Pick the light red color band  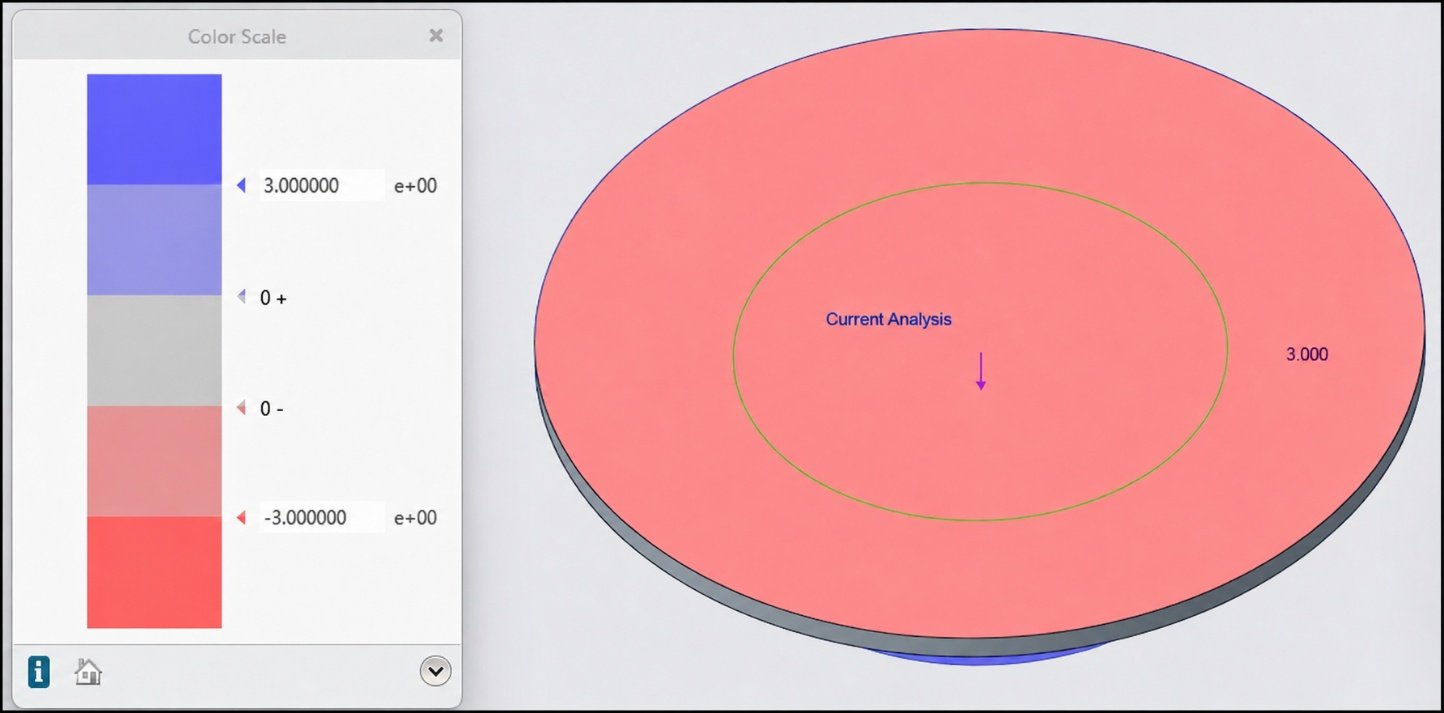click(x=154, y=461)
